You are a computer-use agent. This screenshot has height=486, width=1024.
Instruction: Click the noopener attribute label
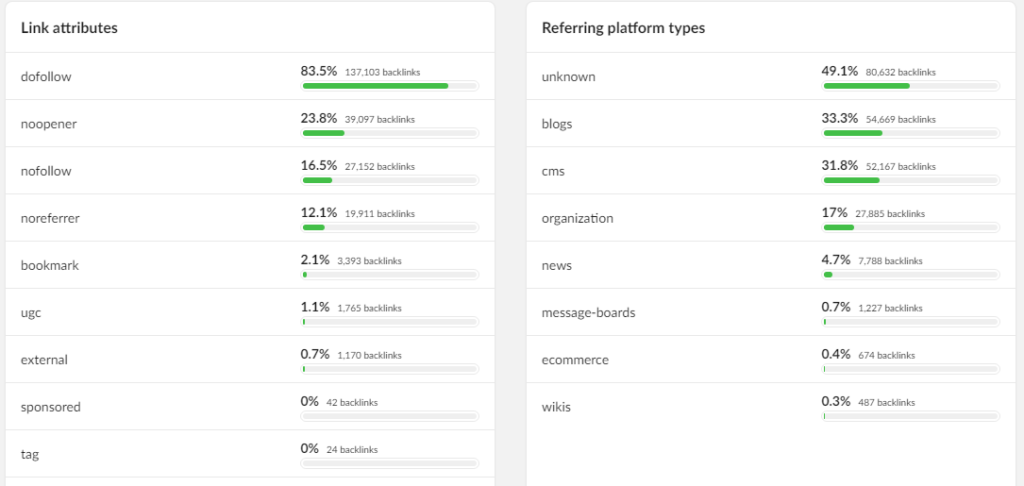click(49, 123)
